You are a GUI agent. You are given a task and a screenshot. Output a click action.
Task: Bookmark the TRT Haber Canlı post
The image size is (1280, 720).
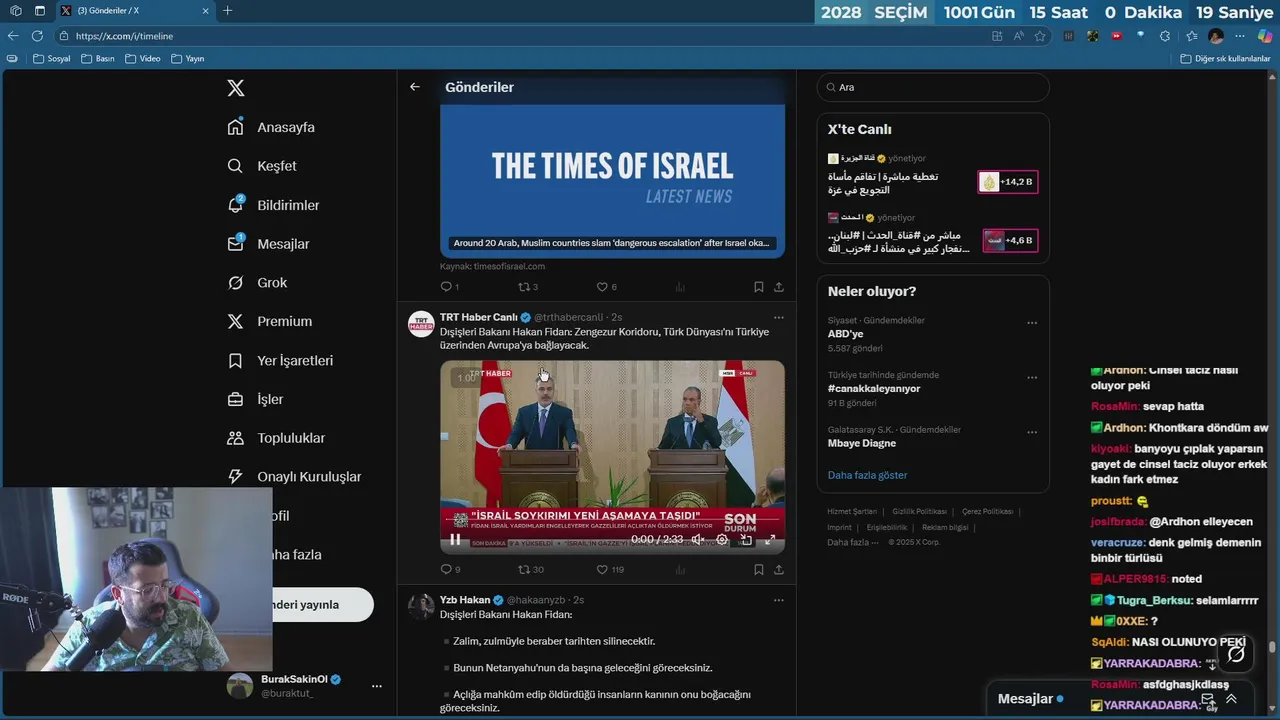click(x=759, y=569)
